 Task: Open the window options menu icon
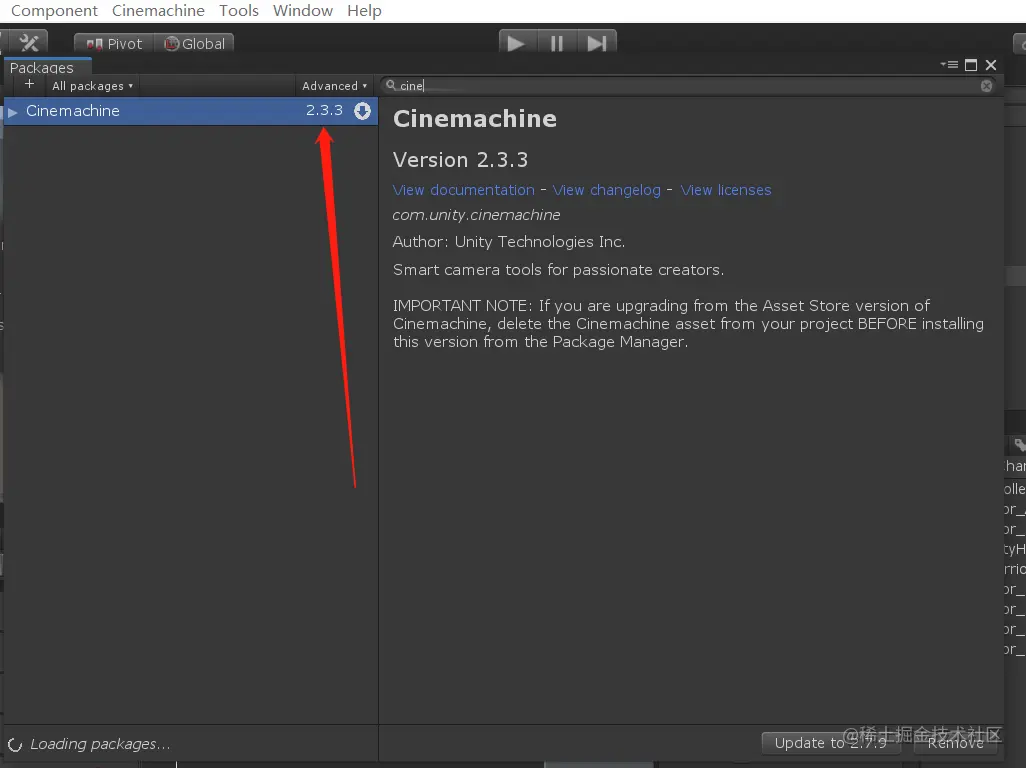pos(949,65)
